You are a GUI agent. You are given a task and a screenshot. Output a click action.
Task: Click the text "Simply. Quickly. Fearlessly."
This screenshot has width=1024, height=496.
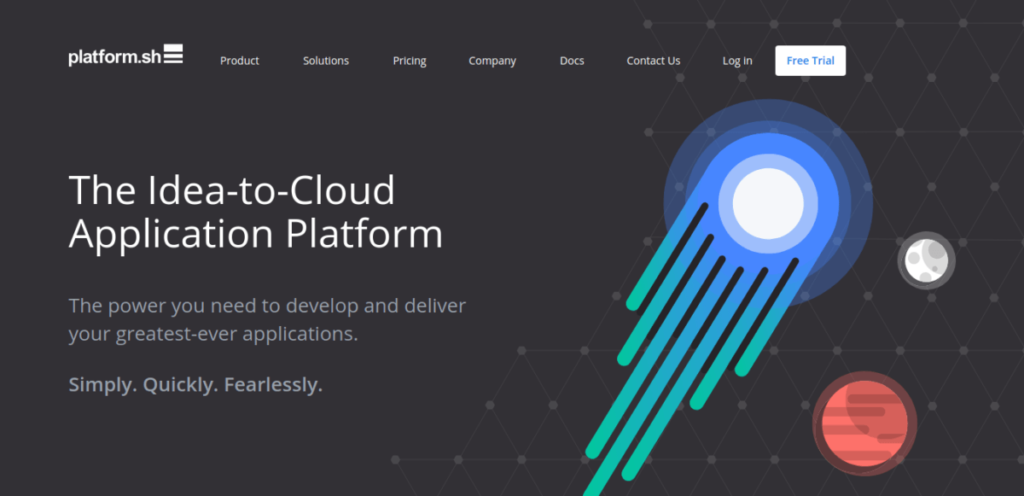(x=196, y=385)
